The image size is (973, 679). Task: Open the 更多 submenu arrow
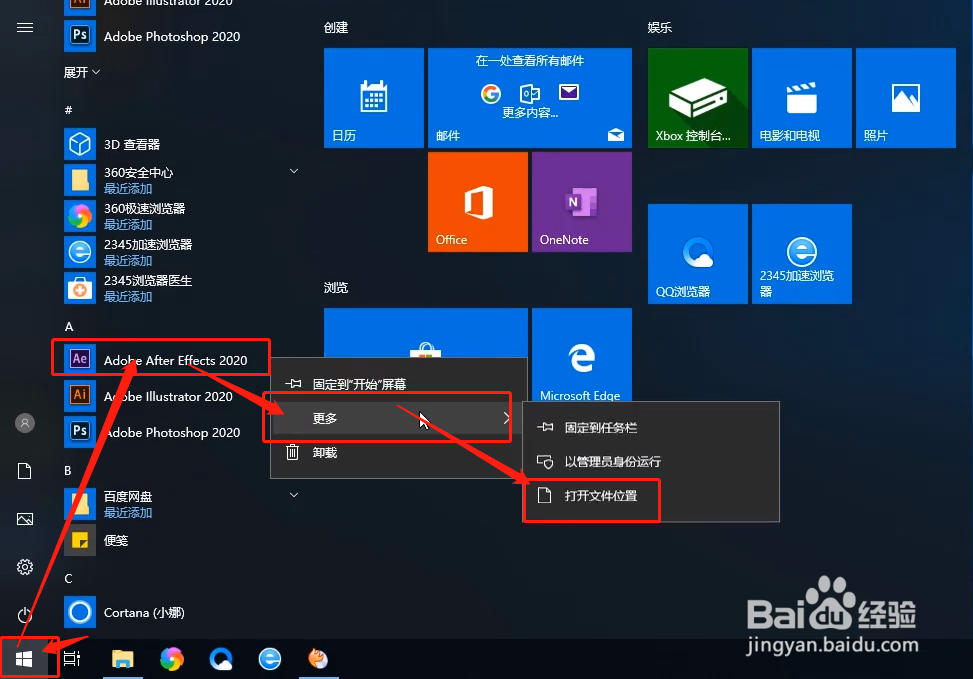506,418
